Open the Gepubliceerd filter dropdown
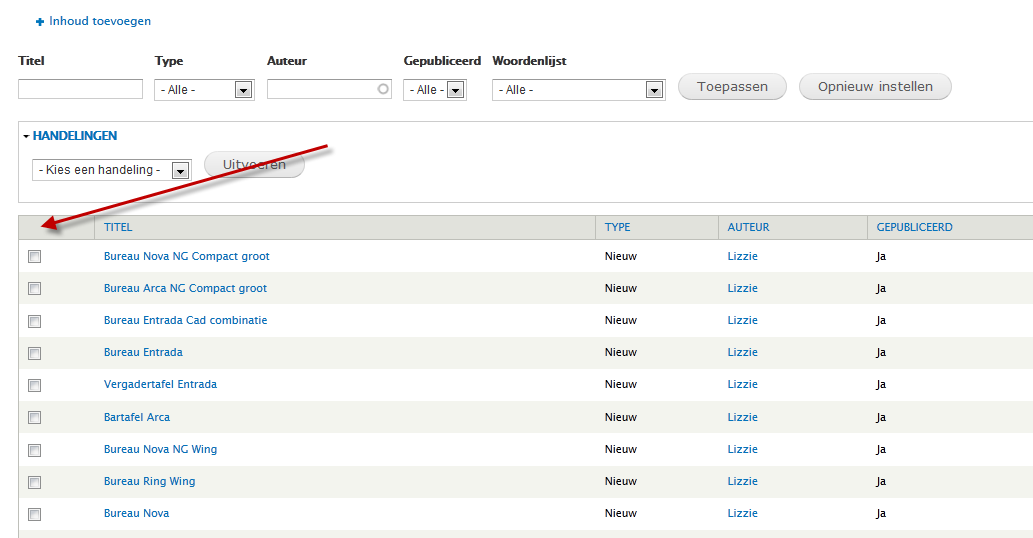 pyautogui.click(x=435, y=90)
